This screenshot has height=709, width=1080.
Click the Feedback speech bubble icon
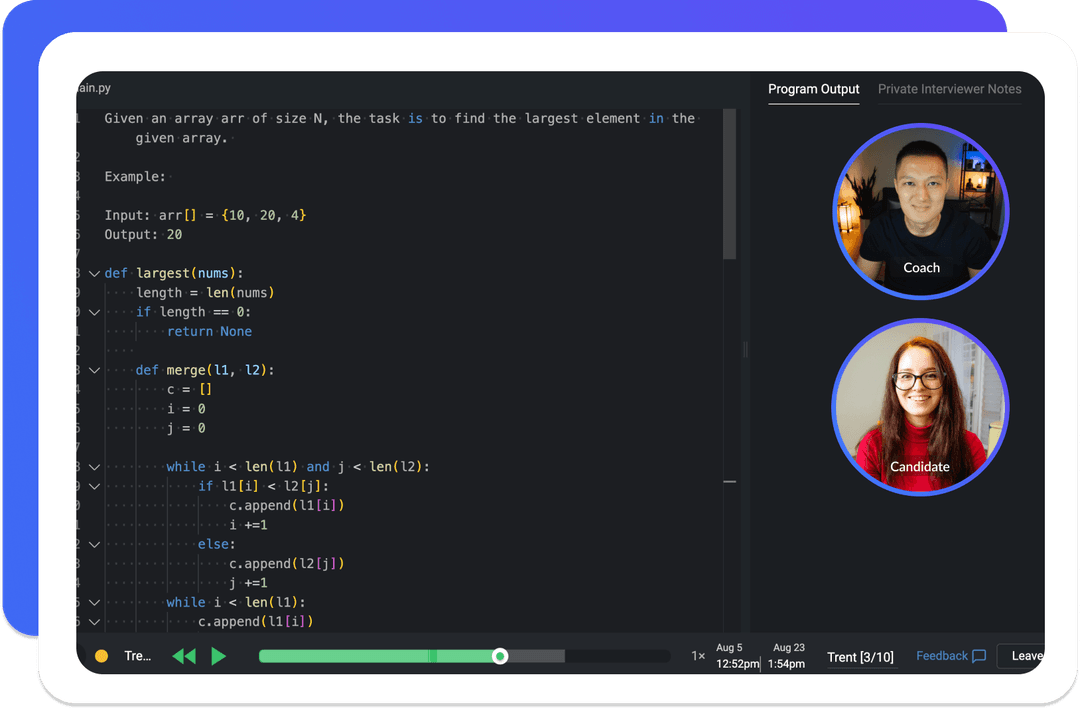click(x=979, y=656)
